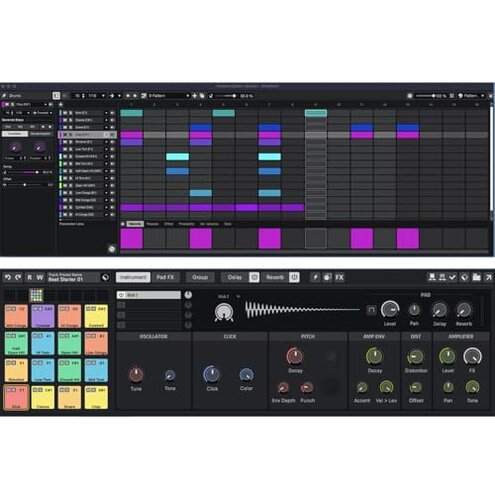Screen dimensions: 495x495
Task: Solo the first drum lane
Action: [70, 113]
